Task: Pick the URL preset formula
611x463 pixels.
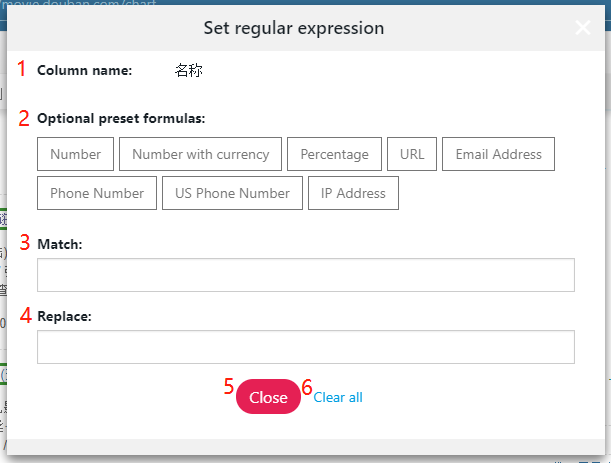Action: pyautogui.click(x=412, y=154)
